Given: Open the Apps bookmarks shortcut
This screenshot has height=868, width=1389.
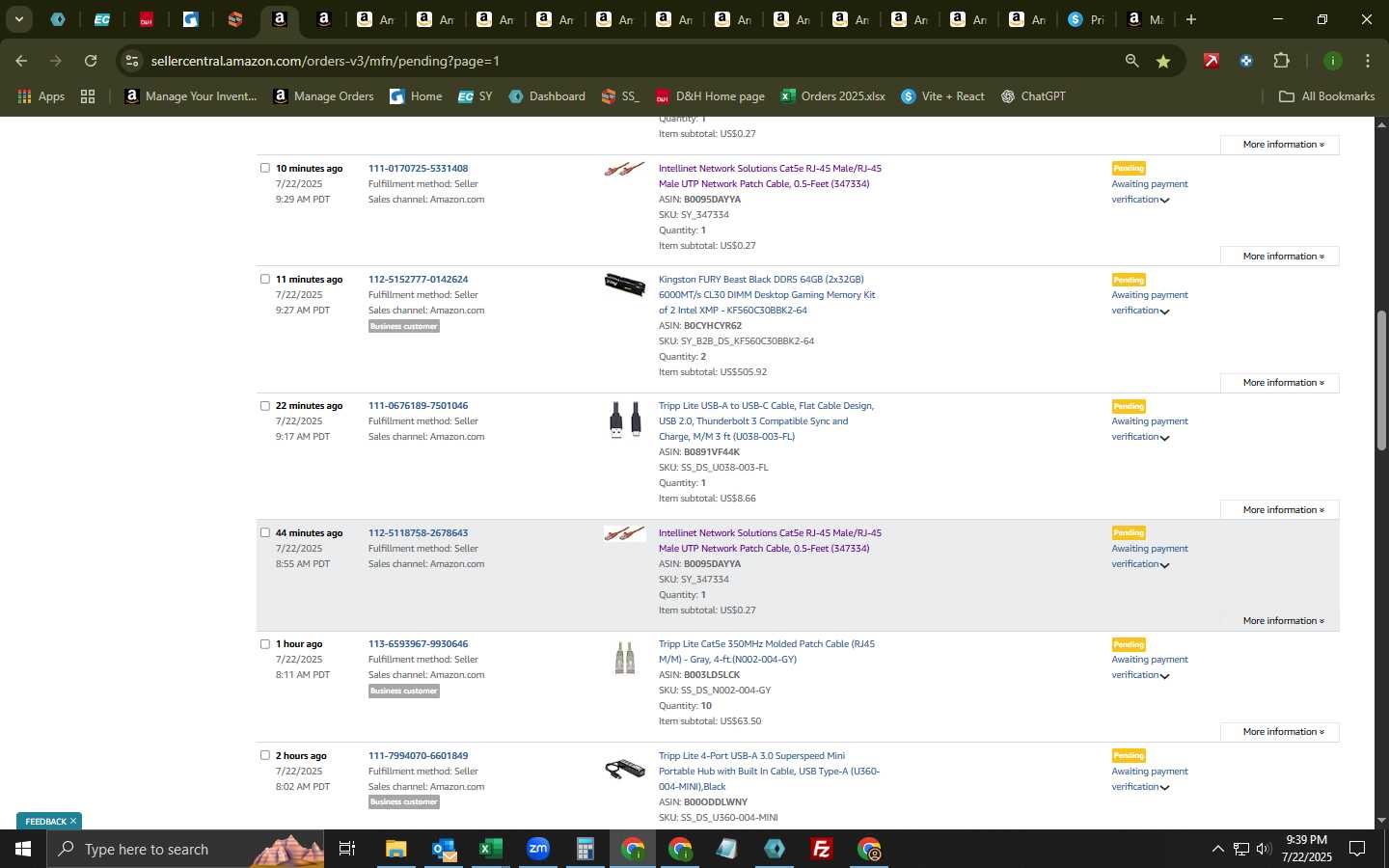Looking at the screenshot, I should coord(41,96).
